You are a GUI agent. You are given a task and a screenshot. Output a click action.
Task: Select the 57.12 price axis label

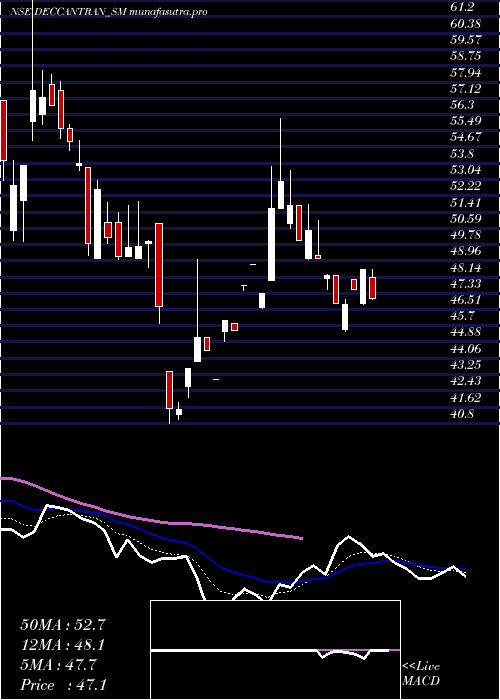click(x=466, y=88)
